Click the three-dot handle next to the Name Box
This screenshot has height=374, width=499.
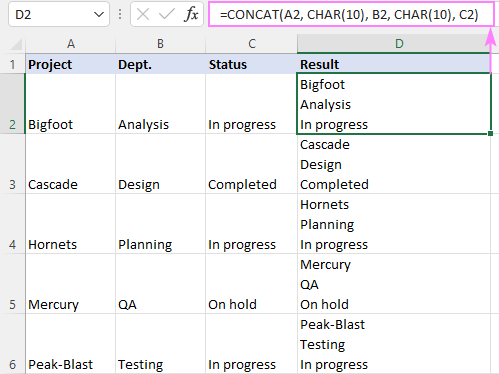120,14
